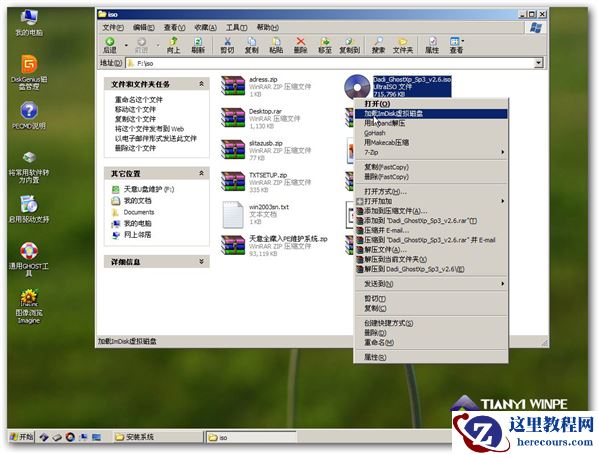Open the address bar dropdown arrow
Image resolution: width=599 pixels, height=454 pixels.
point(539,63)
